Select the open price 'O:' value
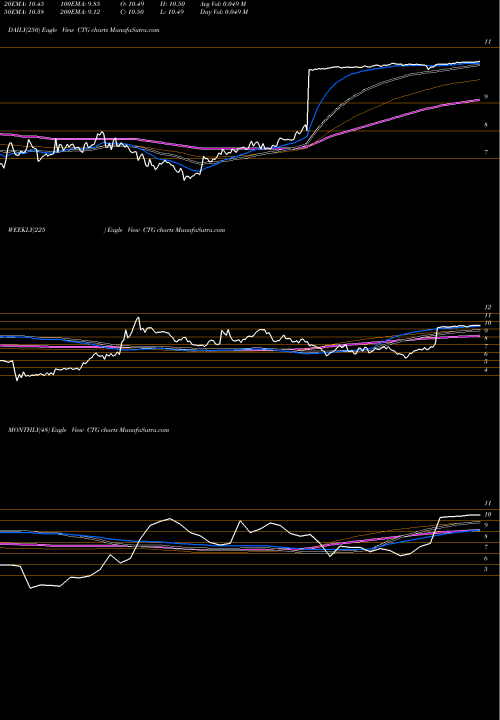The height and width of the screenshot is (720, 500). pos(133,4)
